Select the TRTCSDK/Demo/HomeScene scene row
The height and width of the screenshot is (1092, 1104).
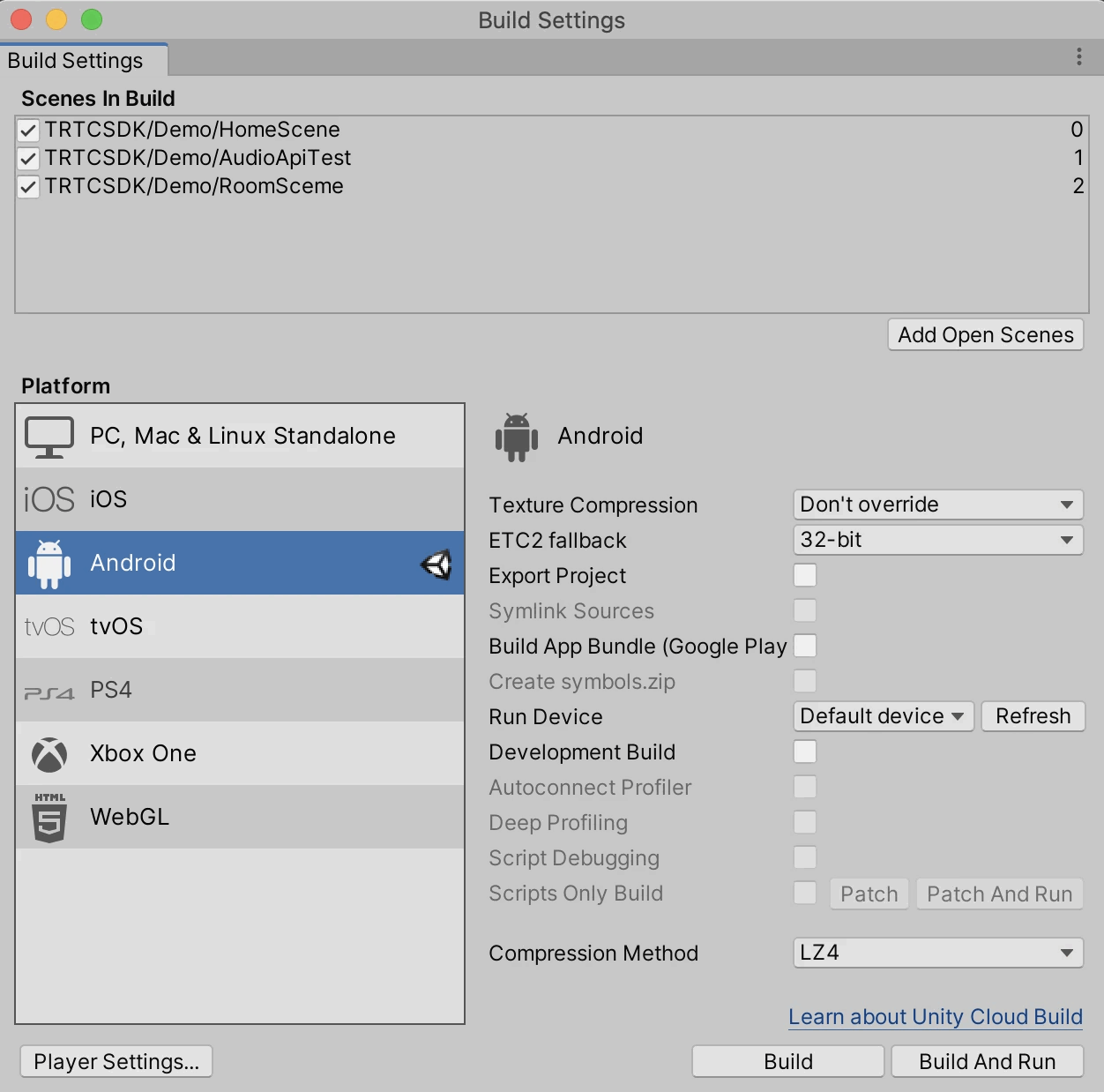tap(552, 130)
